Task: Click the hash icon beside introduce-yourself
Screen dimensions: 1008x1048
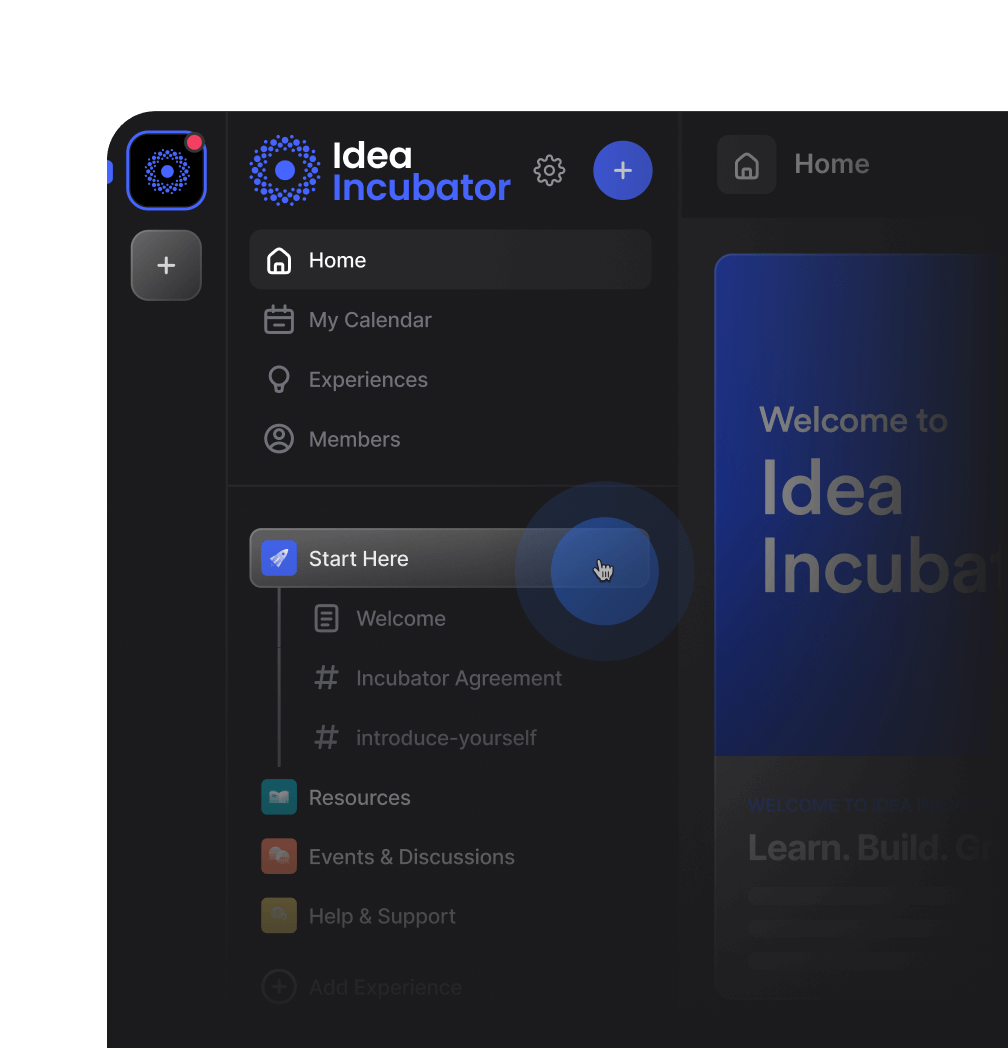Action: 326,738
